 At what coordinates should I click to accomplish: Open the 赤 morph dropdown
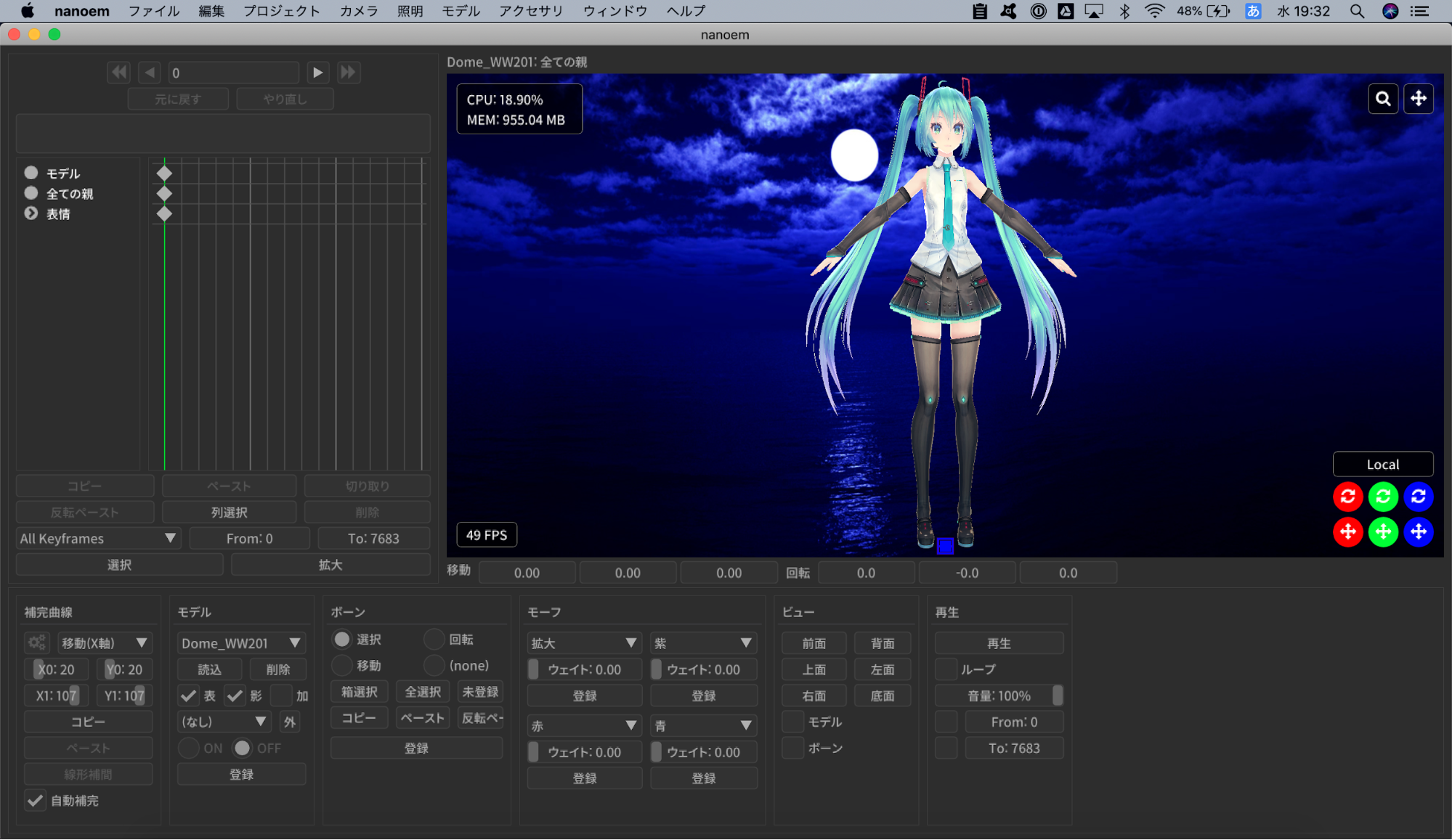585,726
